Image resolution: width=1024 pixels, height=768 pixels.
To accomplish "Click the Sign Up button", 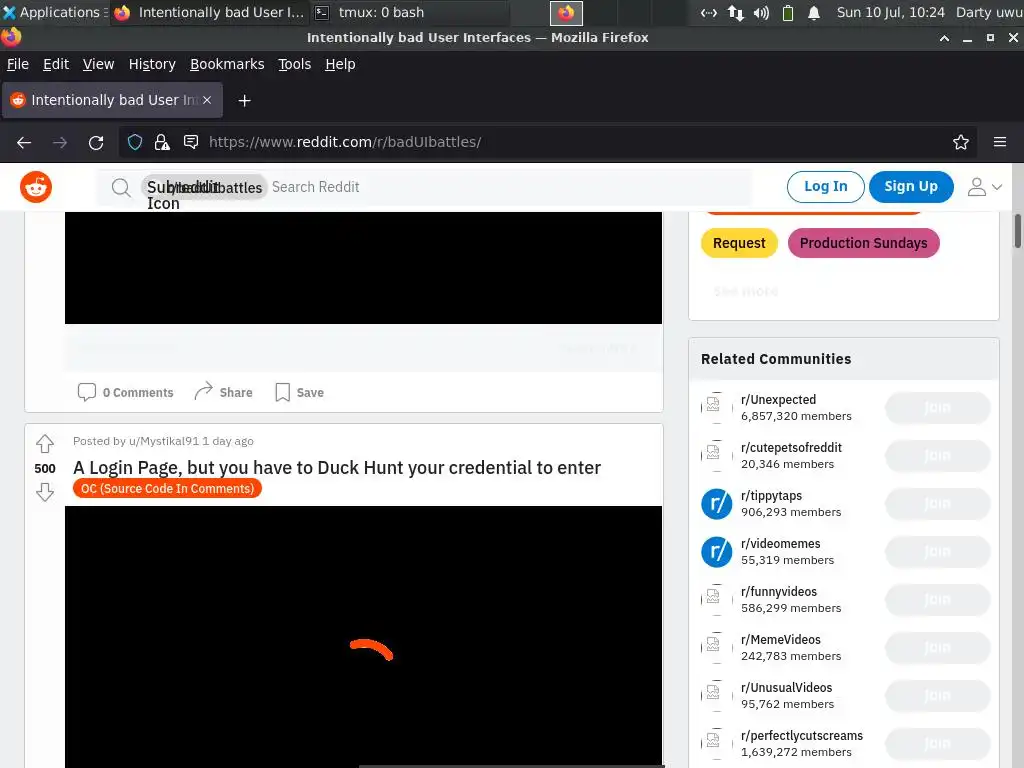I will (x=911, y=187).
